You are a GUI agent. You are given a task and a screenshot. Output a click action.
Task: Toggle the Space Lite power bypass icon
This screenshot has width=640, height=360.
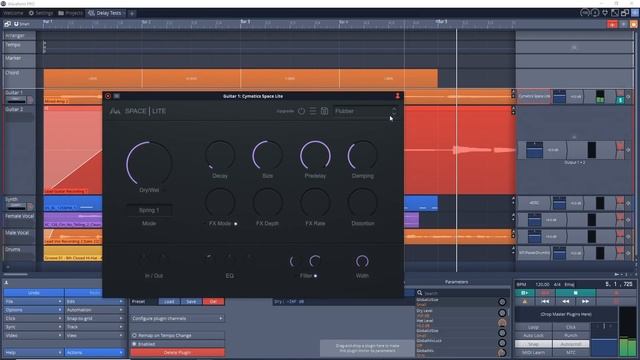(301, 111)
